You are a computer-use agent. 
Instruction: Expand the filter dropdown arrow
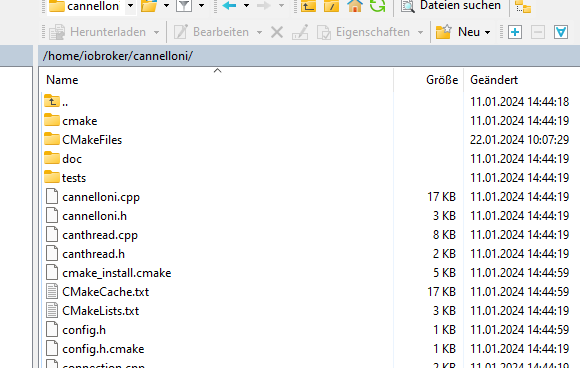pos(201,6)
